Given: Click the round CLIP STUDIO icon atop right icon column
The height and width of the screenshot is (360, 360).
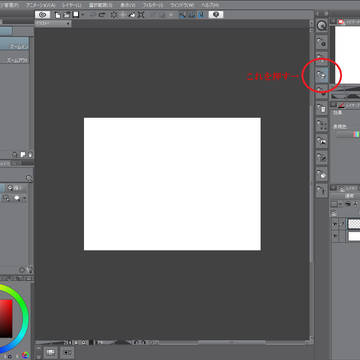Looking at the screenshot, I should [322, 26].
